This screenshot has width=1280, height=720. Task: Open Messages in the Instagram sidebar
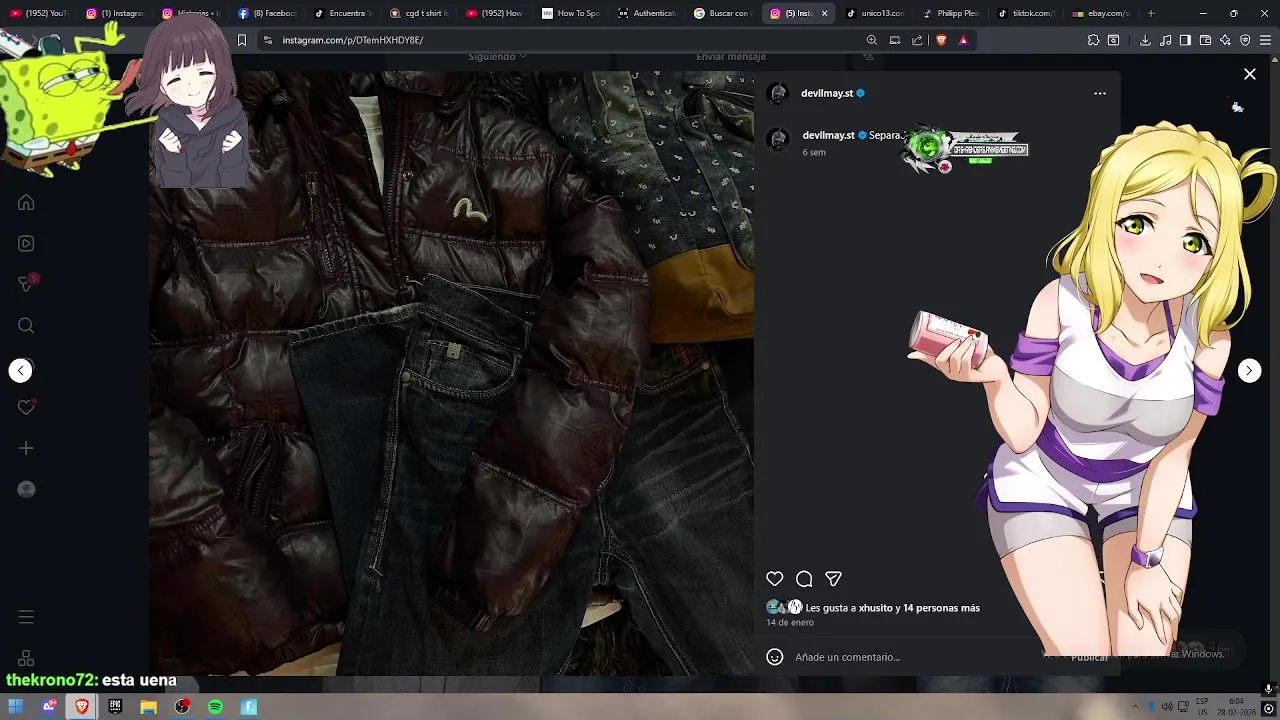[x=26, y=284]
